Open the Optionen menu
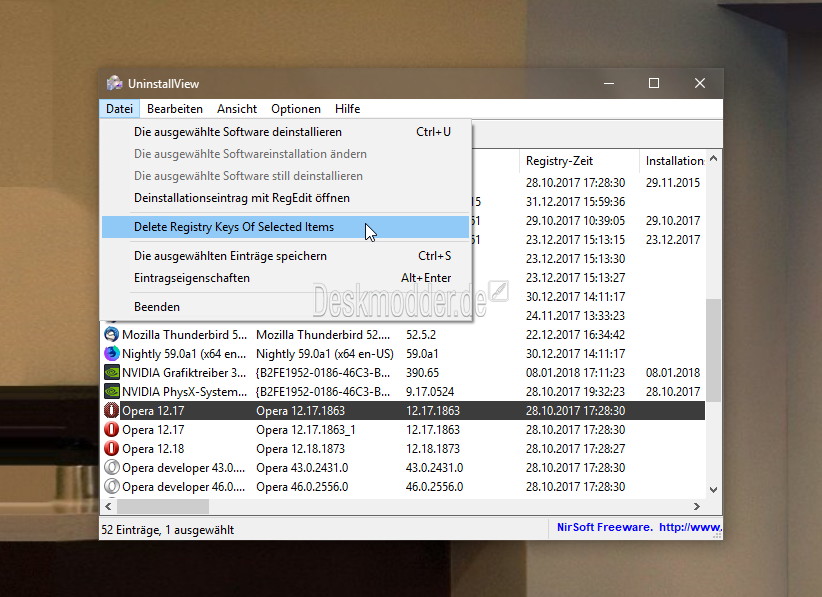 pos(296,109)
